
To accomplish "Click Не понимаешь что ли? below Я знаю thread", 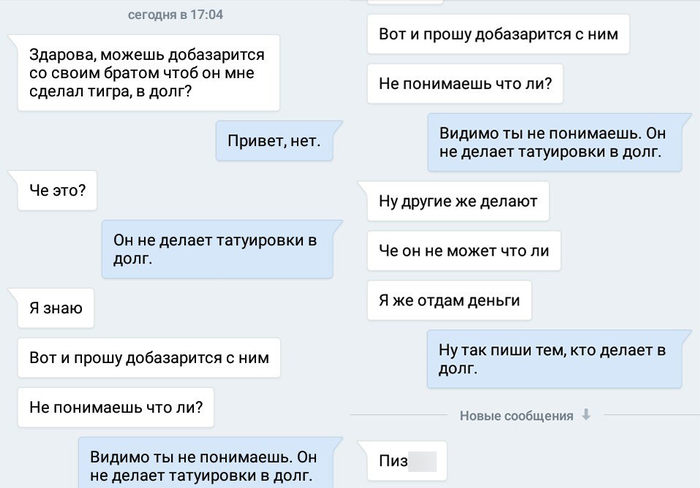I will [116, 408].
